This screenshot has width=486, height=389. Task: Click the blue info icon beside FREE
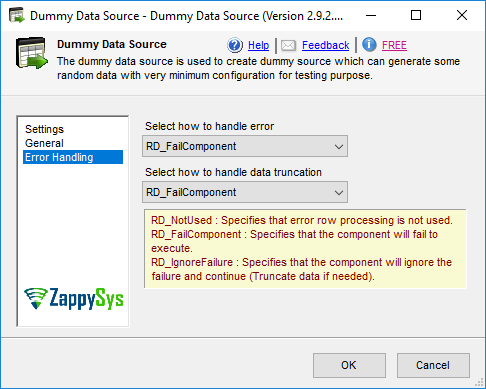pos(369,45)
